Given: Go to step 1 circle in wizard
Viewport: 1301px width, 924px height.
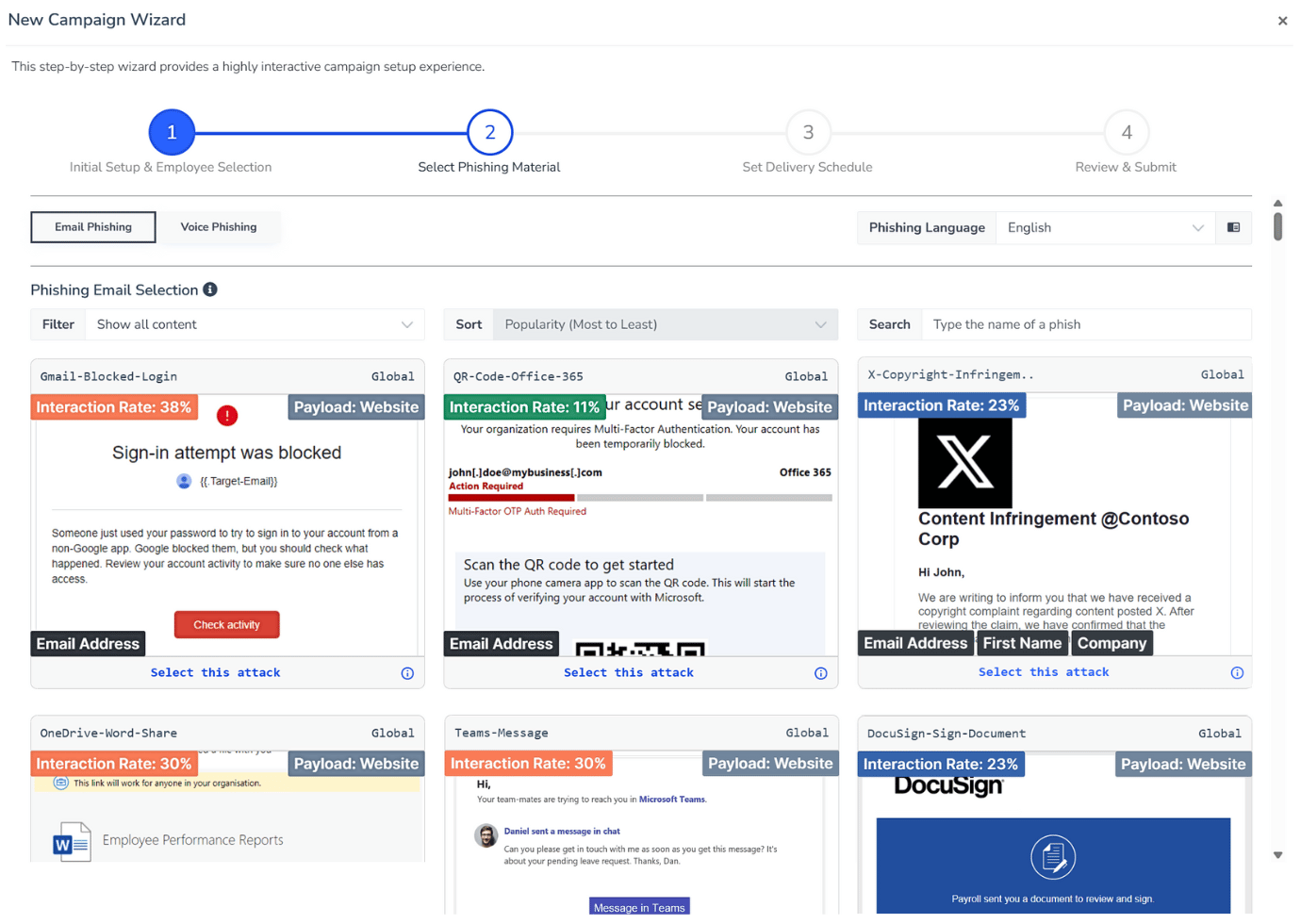Looking at the screenshot, I should click(x=172, y=133).
